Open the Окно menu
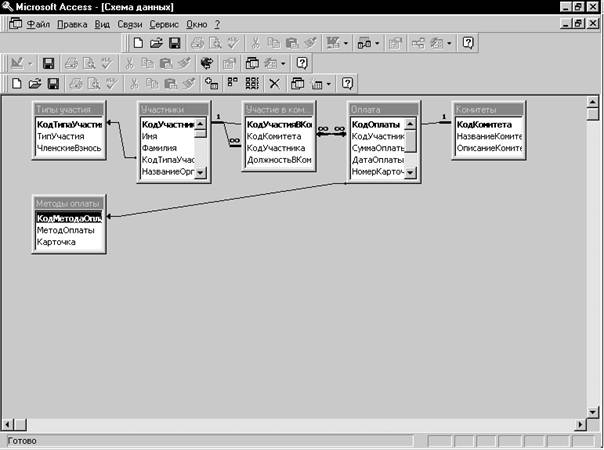604x450 pixels. coord(197,24)
